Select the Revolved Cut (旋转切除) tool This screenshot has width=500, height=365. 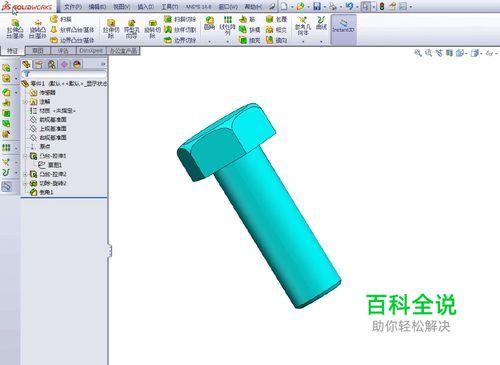152,29
